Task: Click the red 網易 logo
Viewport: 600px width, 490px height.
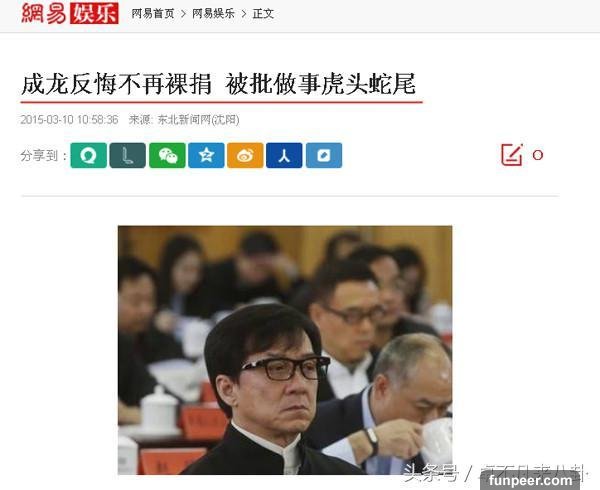Action: [44, 13]
